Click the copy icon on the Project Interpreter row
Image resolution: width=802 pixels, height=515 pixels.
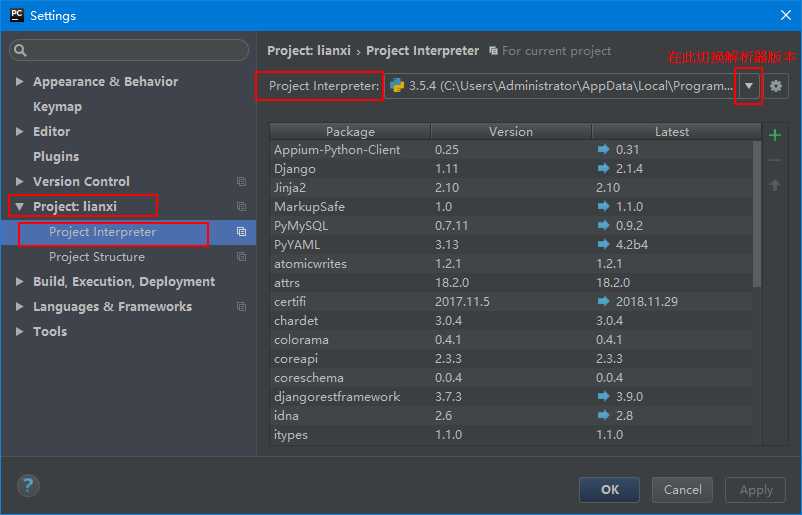tap(241, 232)
